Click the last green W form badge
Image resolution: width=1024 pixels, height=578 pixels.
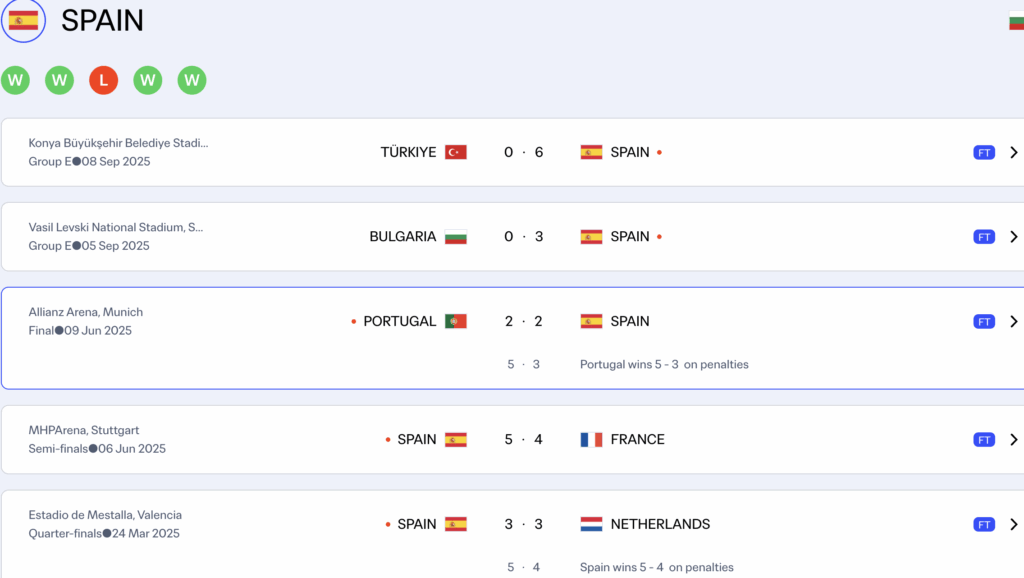tap(192, 80)
